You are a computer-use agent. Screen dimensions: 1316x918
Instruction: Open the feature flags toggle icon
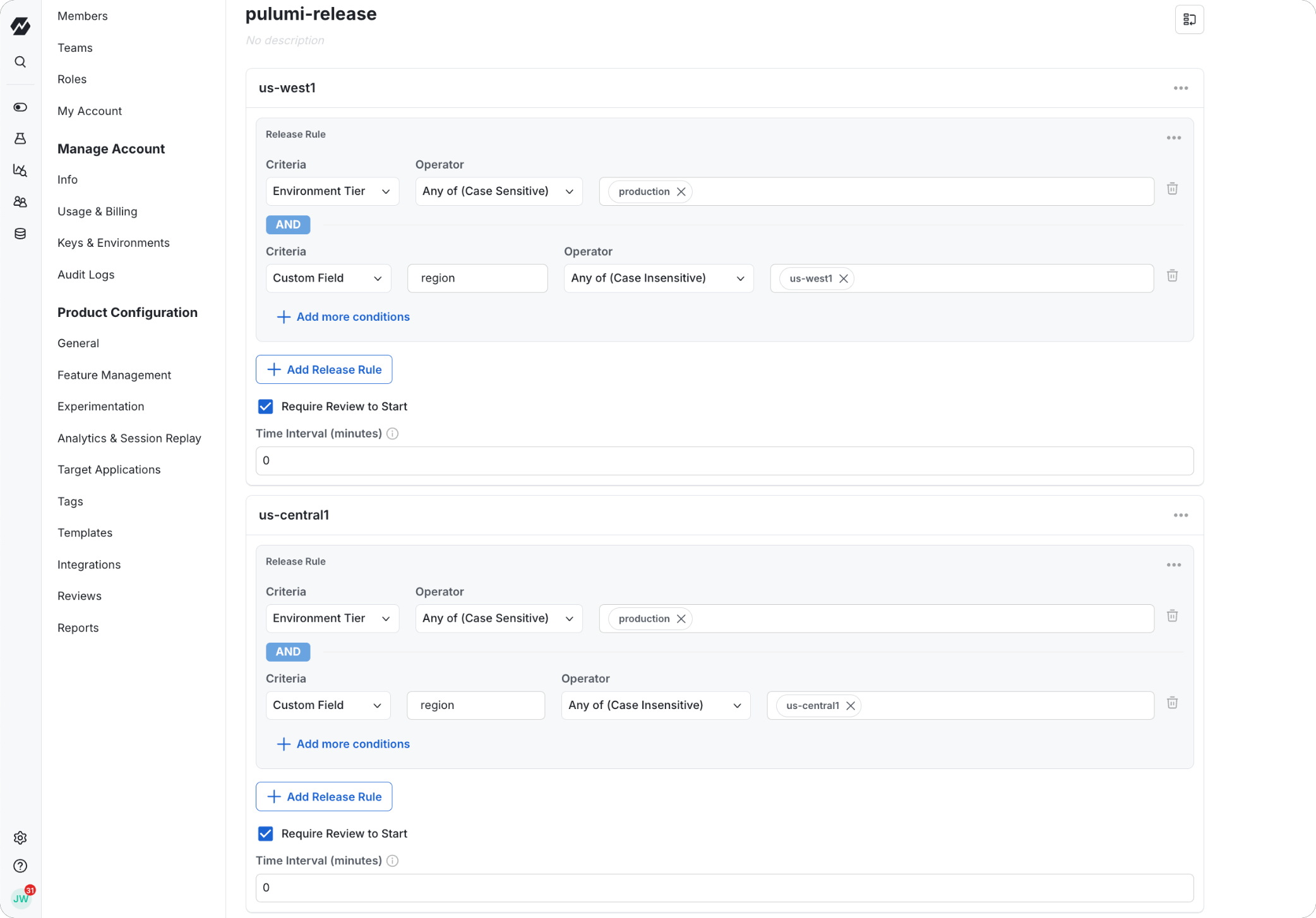point(20,107)
